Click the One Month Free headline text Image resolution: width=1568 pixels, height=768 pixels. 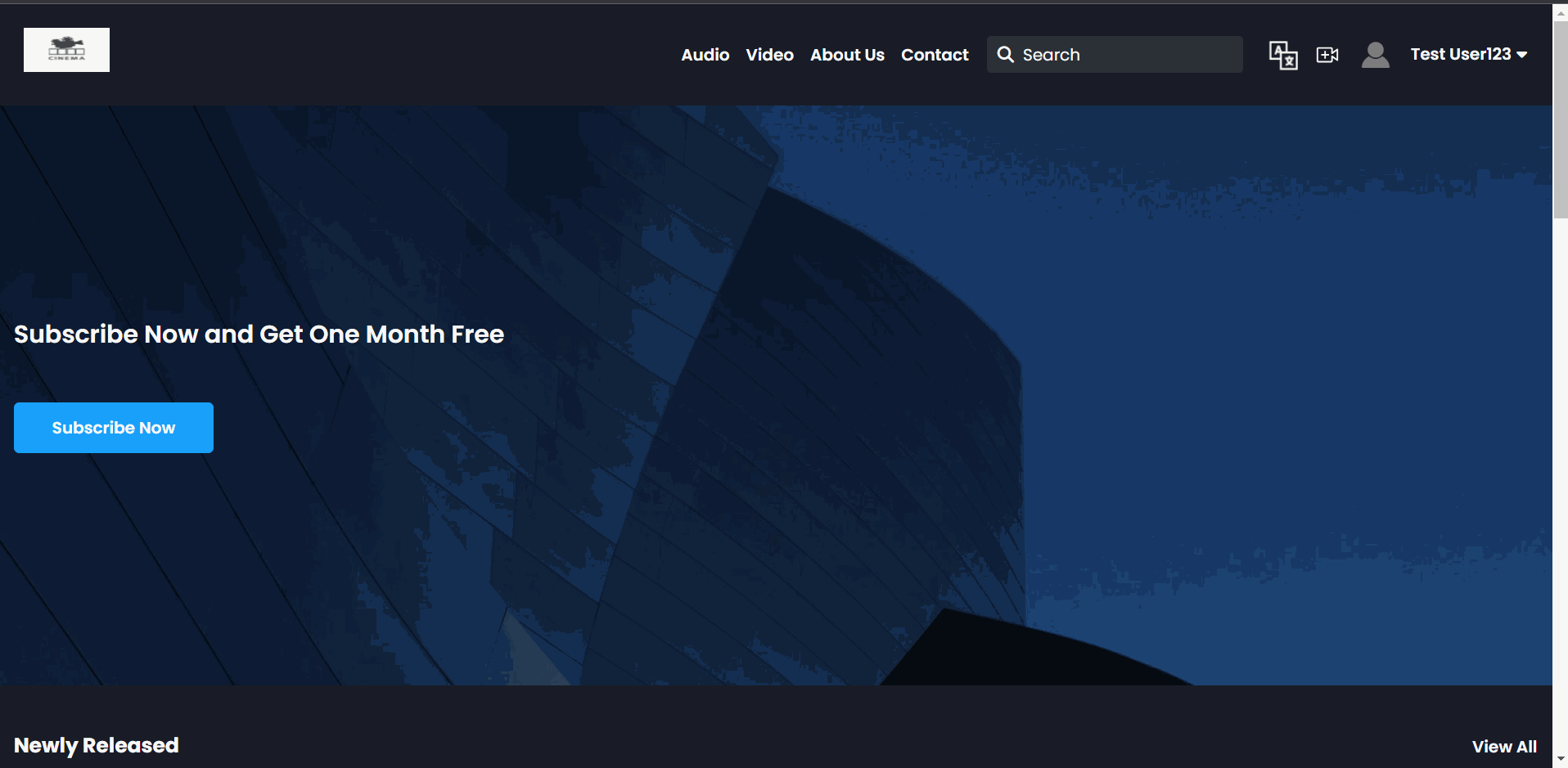[x=259, y=335]
